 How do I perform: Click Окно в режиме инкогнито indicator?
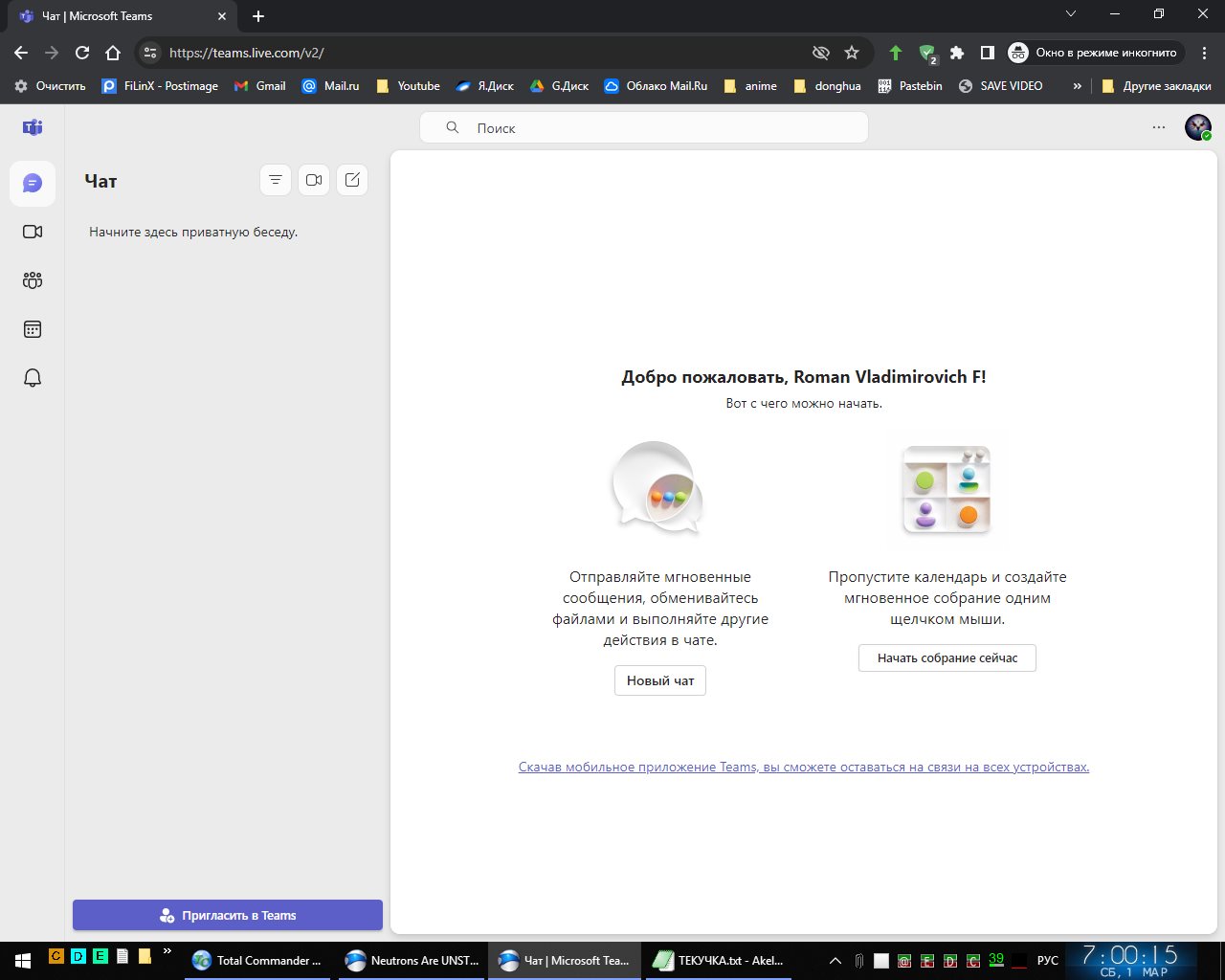pyautogui.click(x=1096, y=53)
